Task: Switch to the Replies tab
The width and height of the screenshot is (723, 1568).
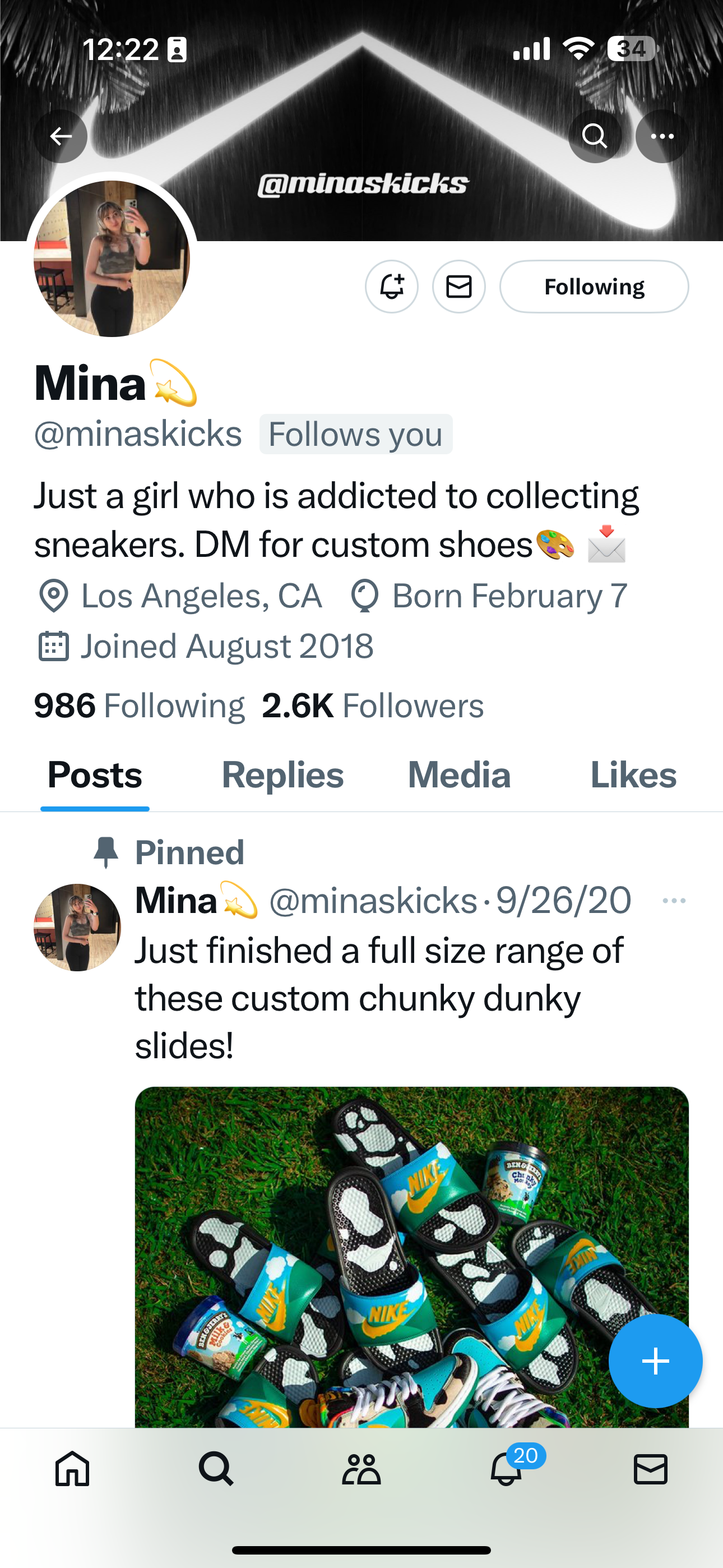Action: coord(282,775)
